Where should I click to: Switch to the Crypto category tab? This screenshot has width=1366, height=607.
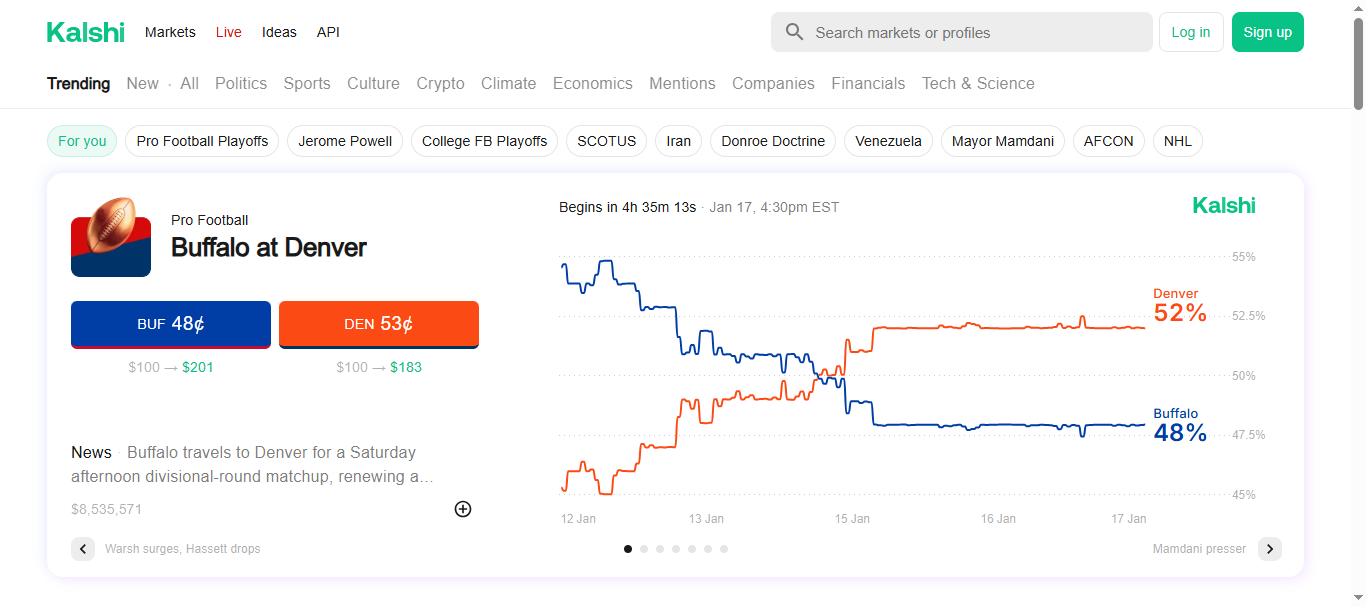coord(440,84)
